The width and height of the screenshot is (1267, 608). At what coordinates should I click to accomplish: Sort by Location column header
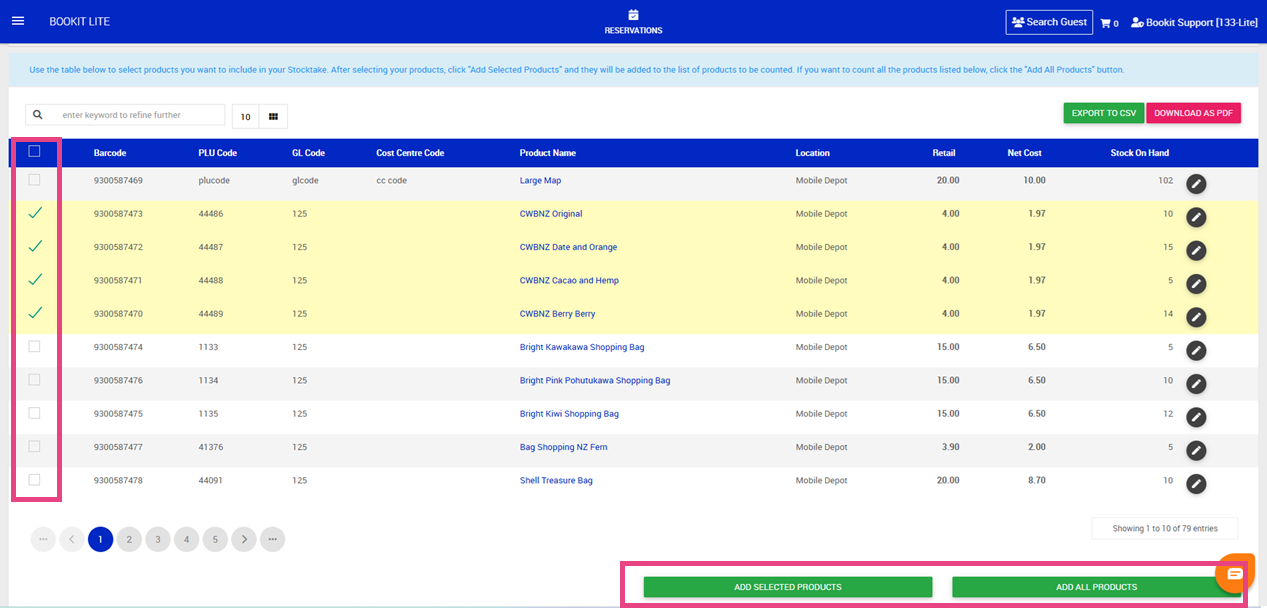click(x=812, y=153)
